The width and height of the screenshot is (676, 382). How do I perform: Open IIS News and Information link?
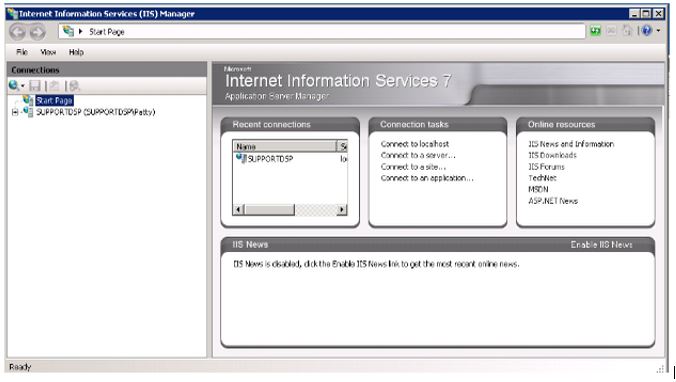(x=571, y=144)
